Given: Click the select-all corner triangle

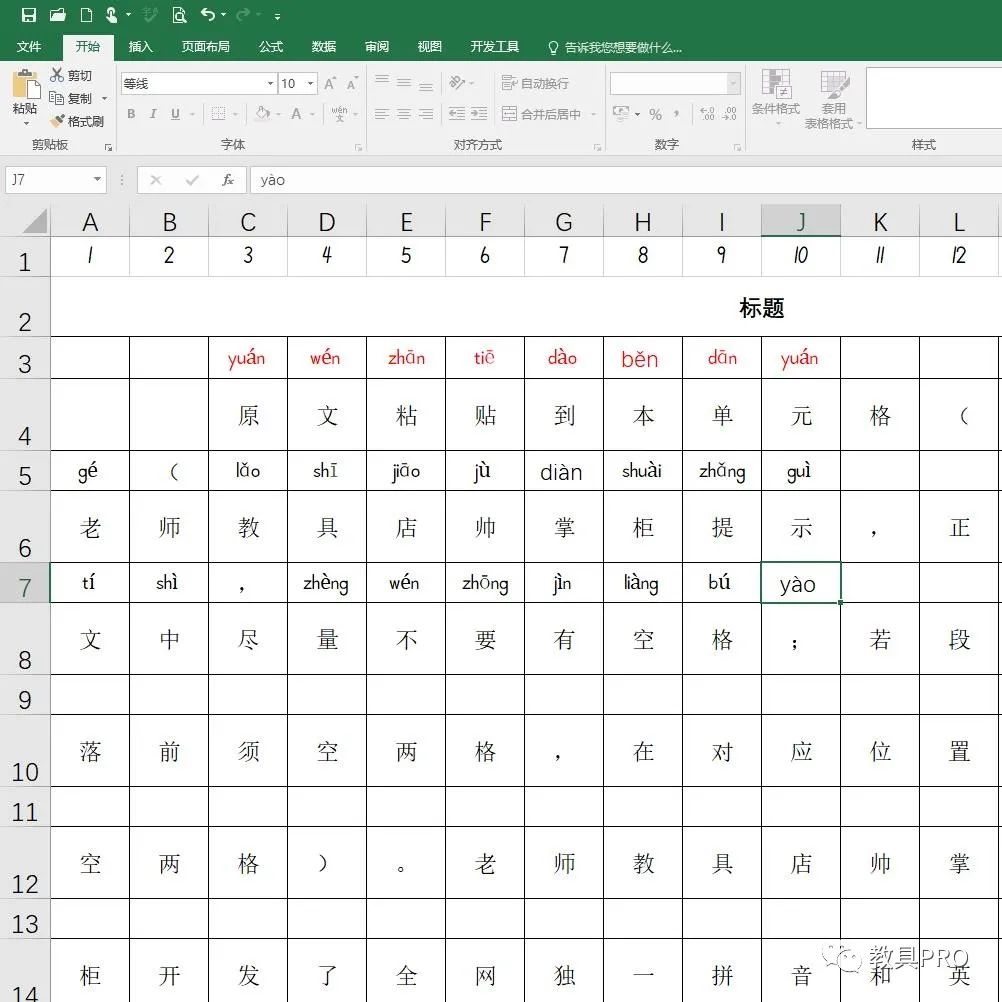Looking at the screenshot, I should pyautogui.click(x=35, y=222).
